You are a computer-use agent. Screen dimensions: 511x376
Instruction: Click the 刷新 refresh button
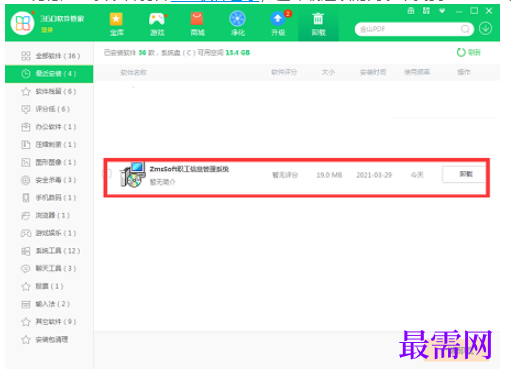468,52
